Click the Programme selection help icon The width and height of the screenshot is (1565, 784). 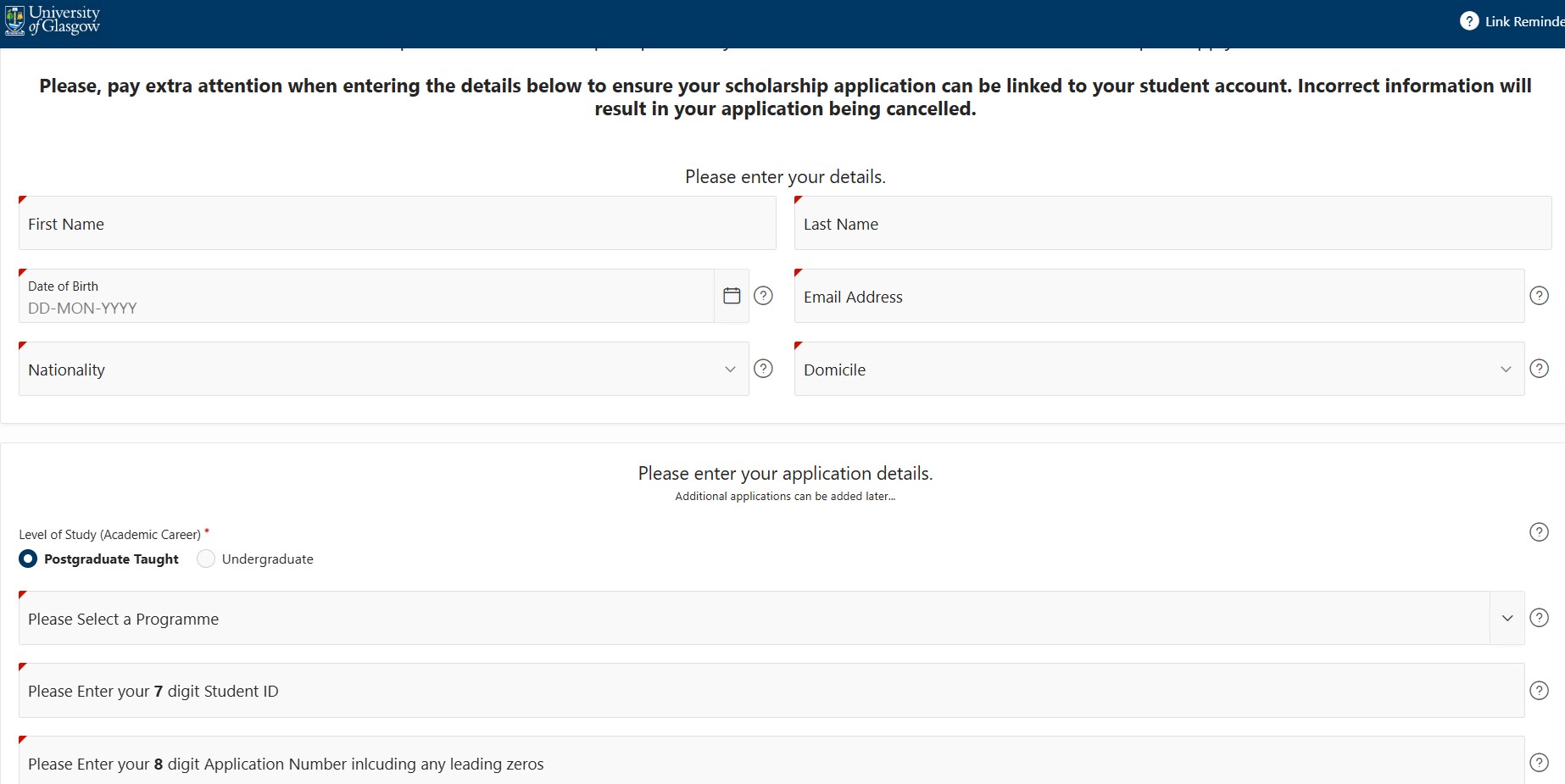tap(1539, 618)
